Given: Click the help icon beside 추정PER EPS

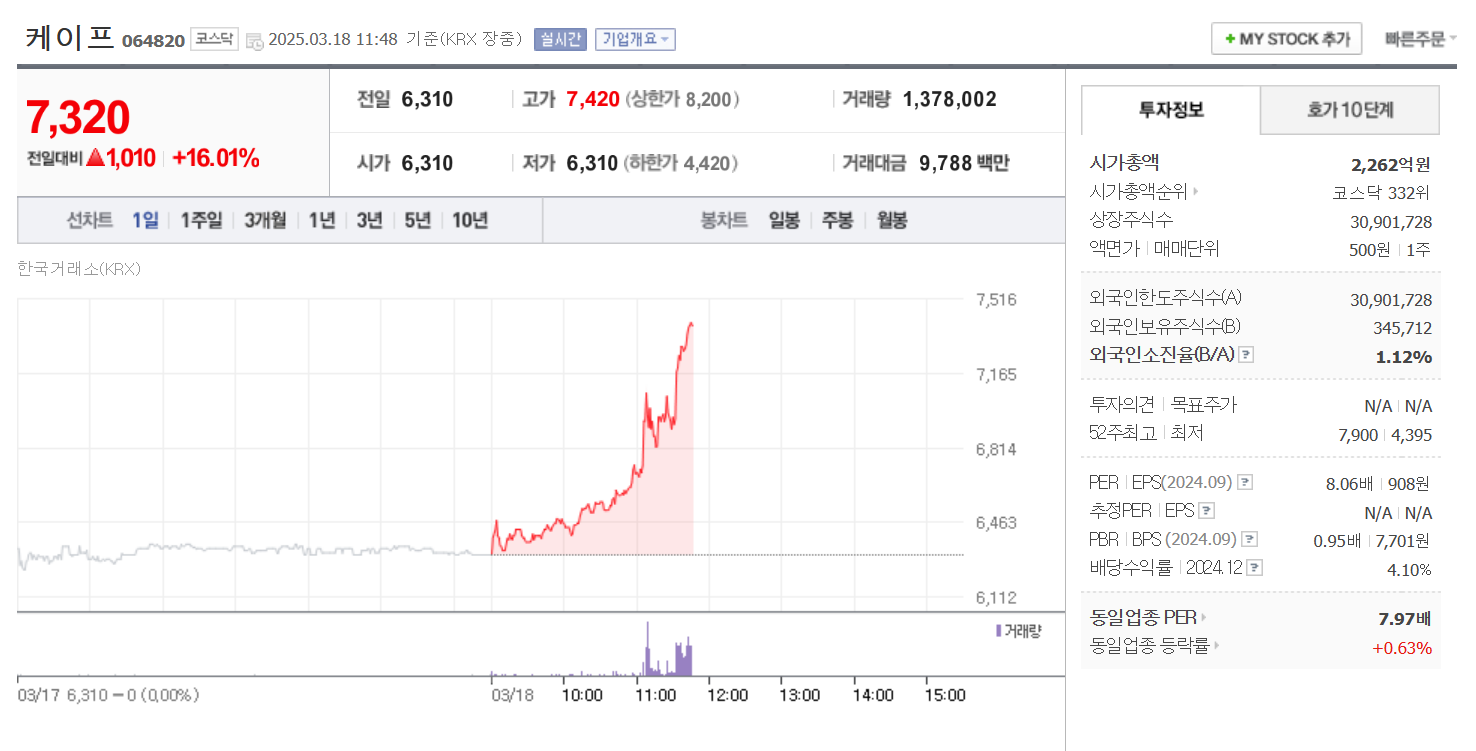Looking at the screenshot, I should click(1206, 510).
